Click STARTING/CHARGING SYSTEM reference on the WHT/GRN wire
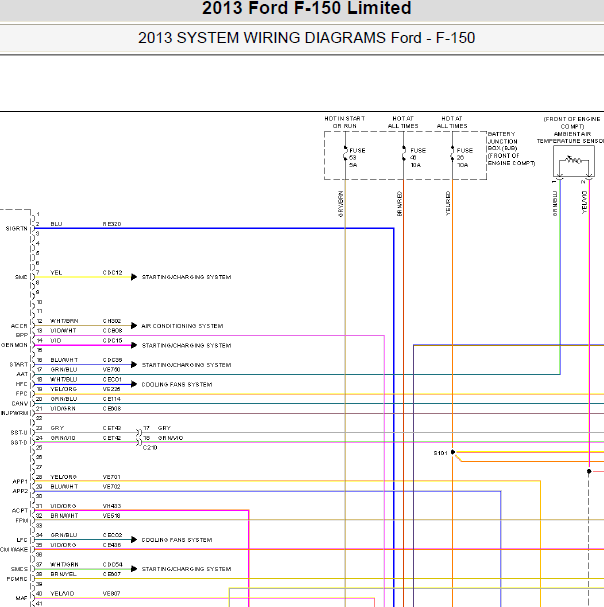This screenshot has height=607, width=604. point(186,569)
